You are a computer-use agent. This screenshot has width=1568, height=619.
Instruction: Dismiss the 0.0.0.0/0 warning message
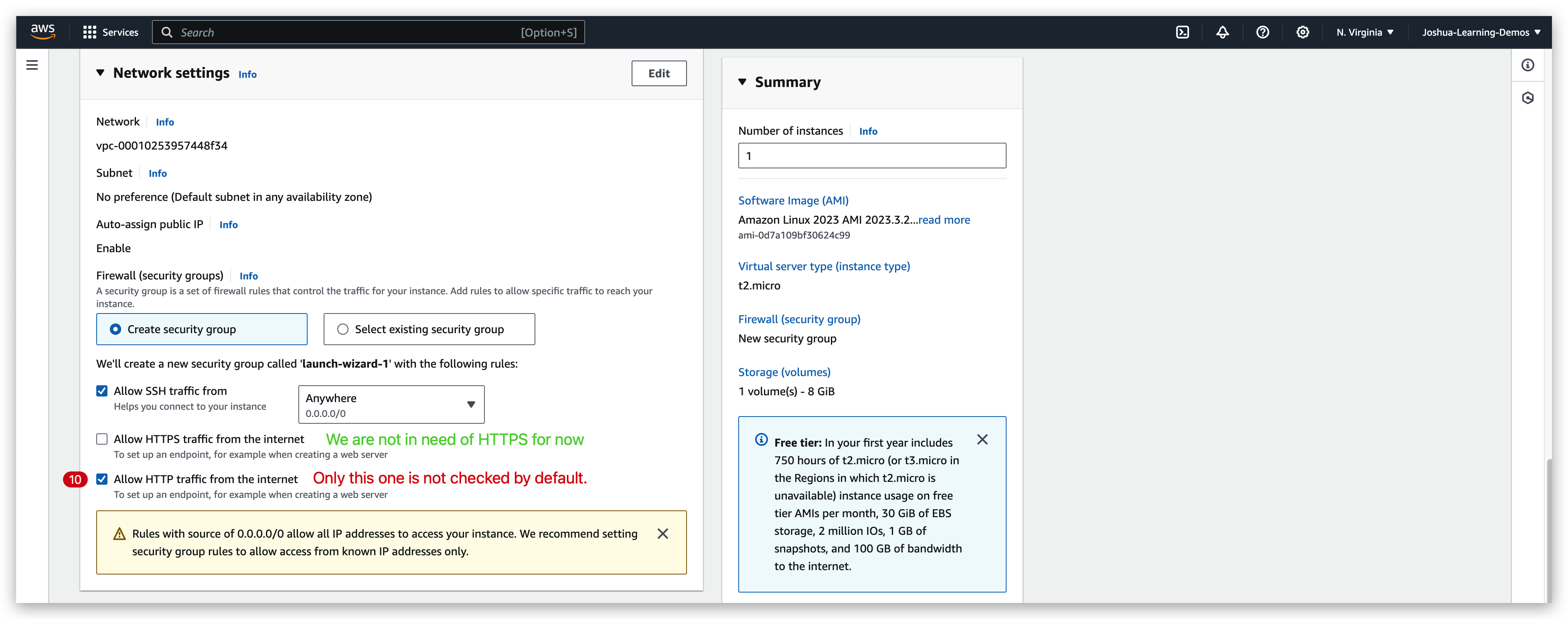pos(663,534)
